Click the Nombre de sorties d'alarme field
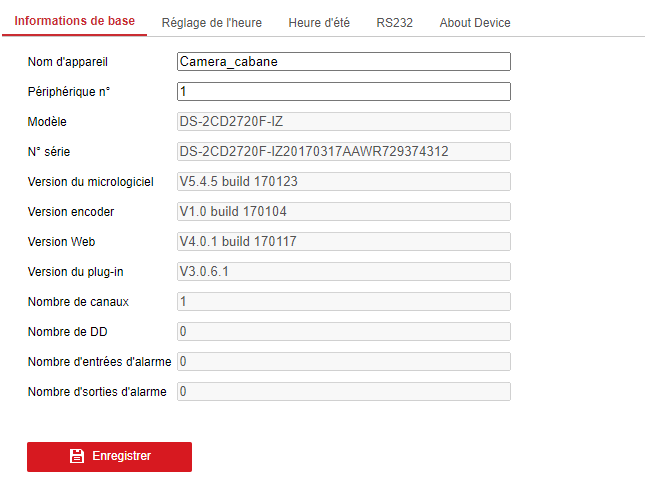 coord(343,392)
